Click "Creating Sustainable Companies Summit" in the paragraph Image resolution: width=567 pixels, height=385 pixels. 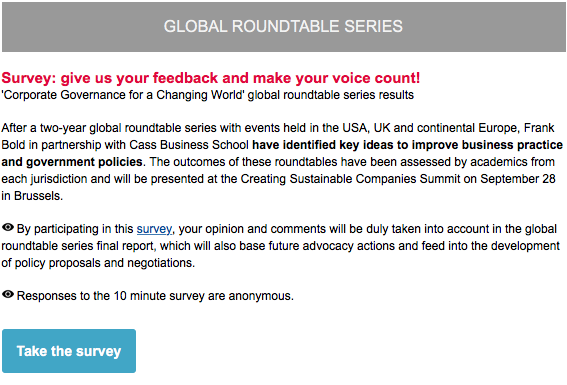[x=350, y=179]
